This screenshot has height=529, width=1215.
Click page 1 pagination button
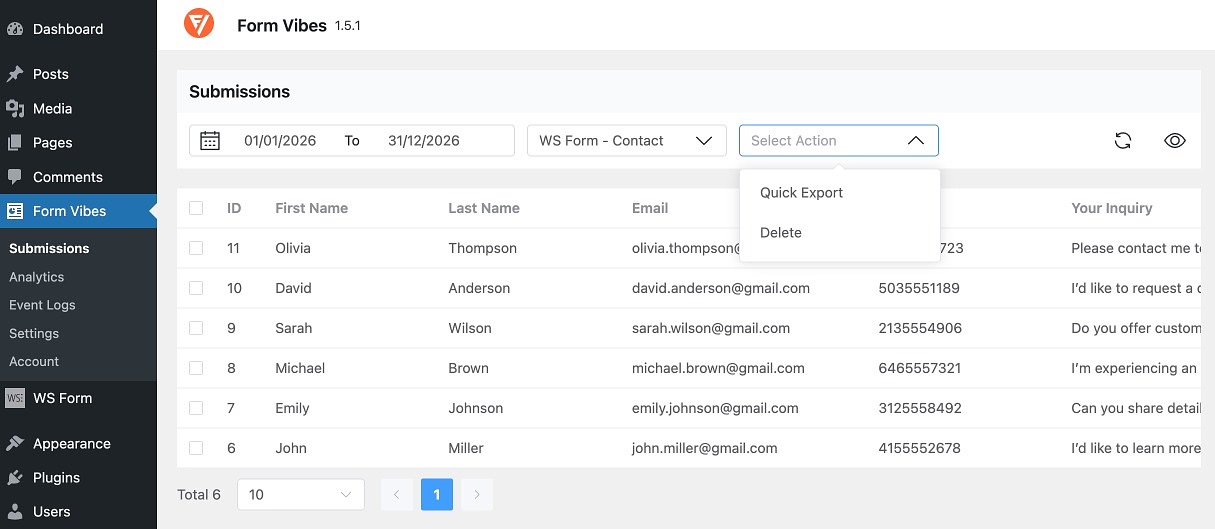click(437, 494)
